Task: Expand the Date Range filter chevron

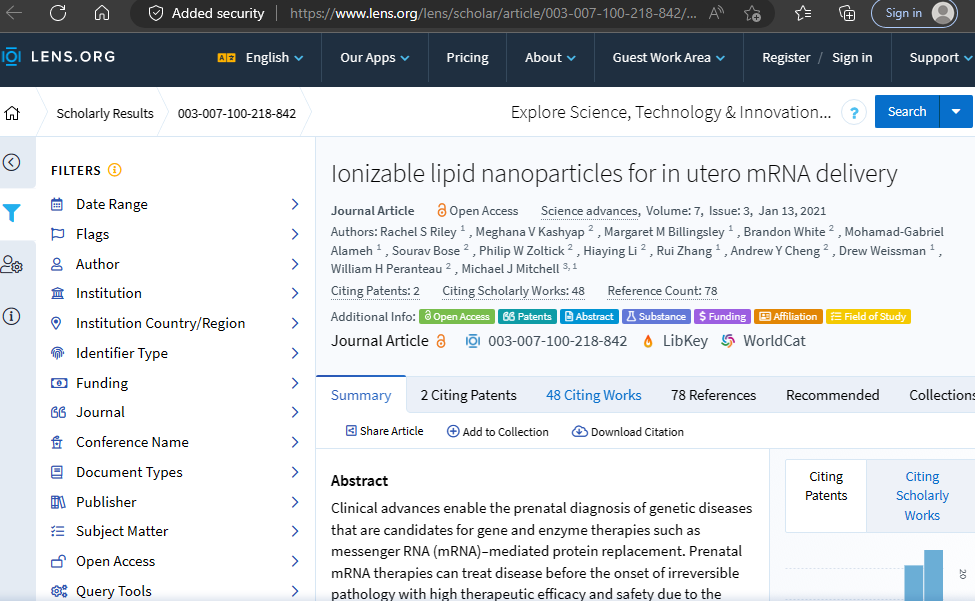Action: click(295, 204)
